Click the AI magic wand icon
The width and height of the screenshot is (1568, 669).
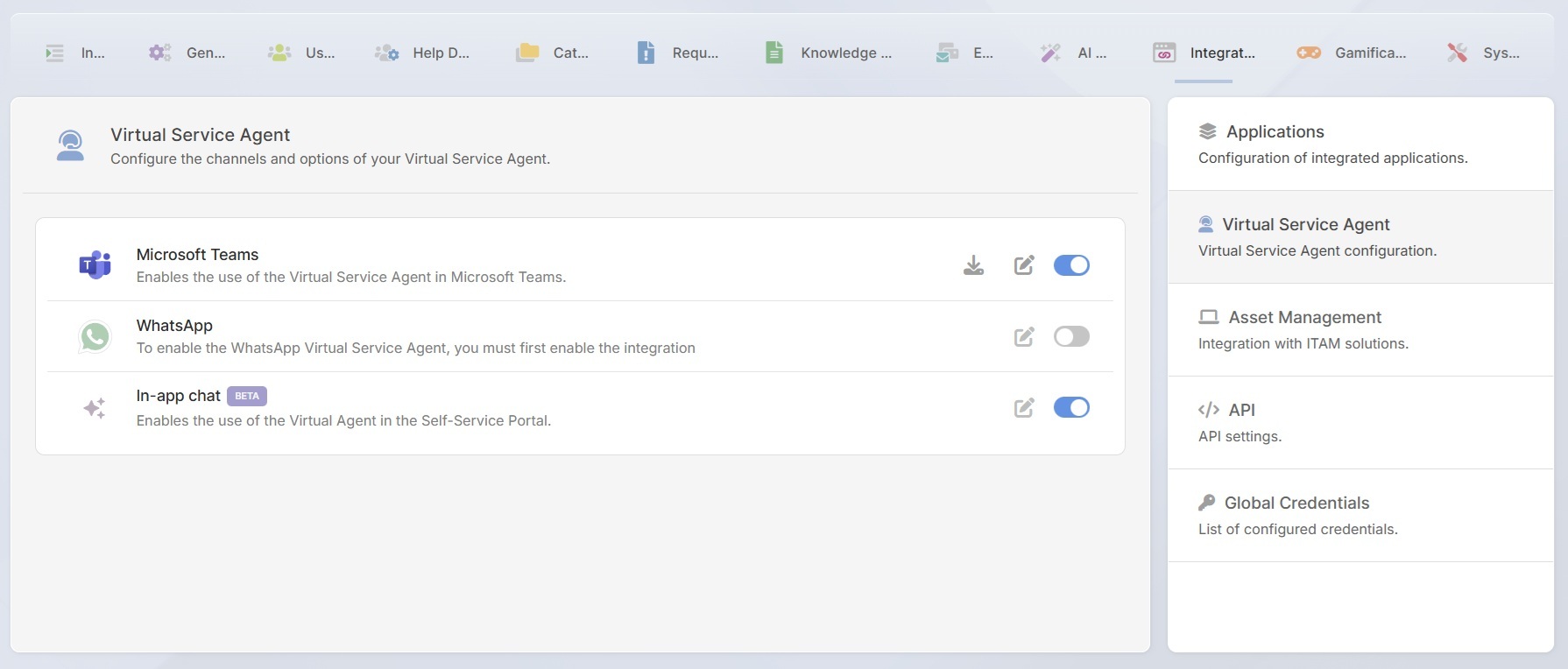click(1050, 53)
